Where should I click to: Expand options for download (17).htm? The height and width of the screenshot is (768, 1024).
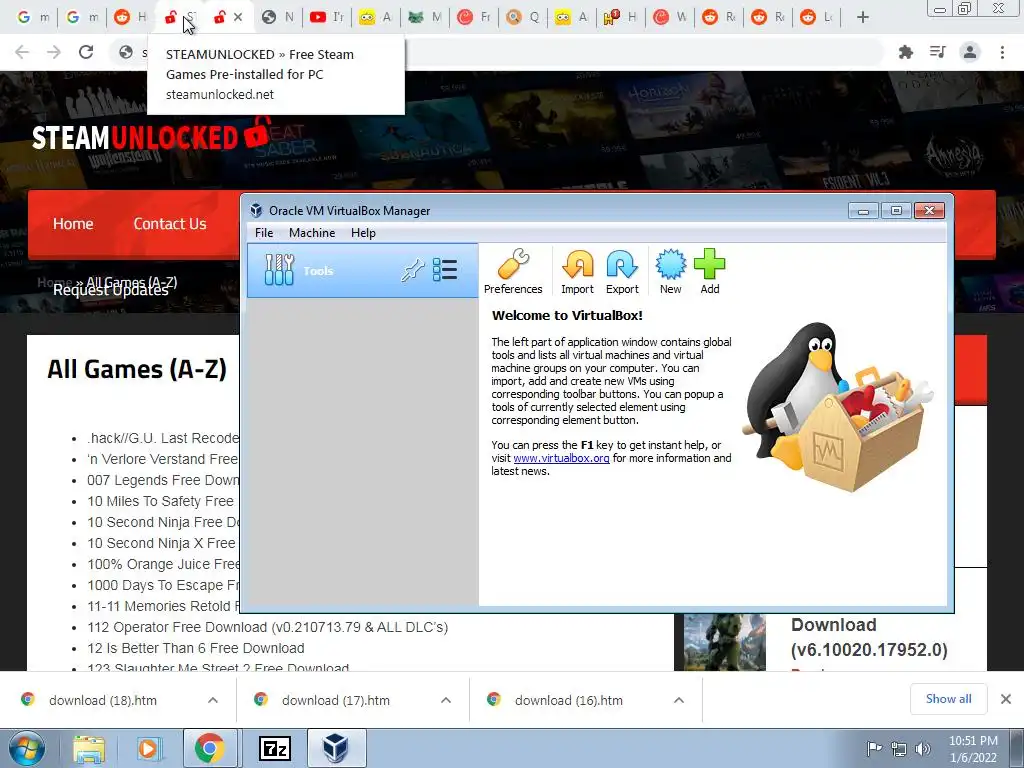446,700
